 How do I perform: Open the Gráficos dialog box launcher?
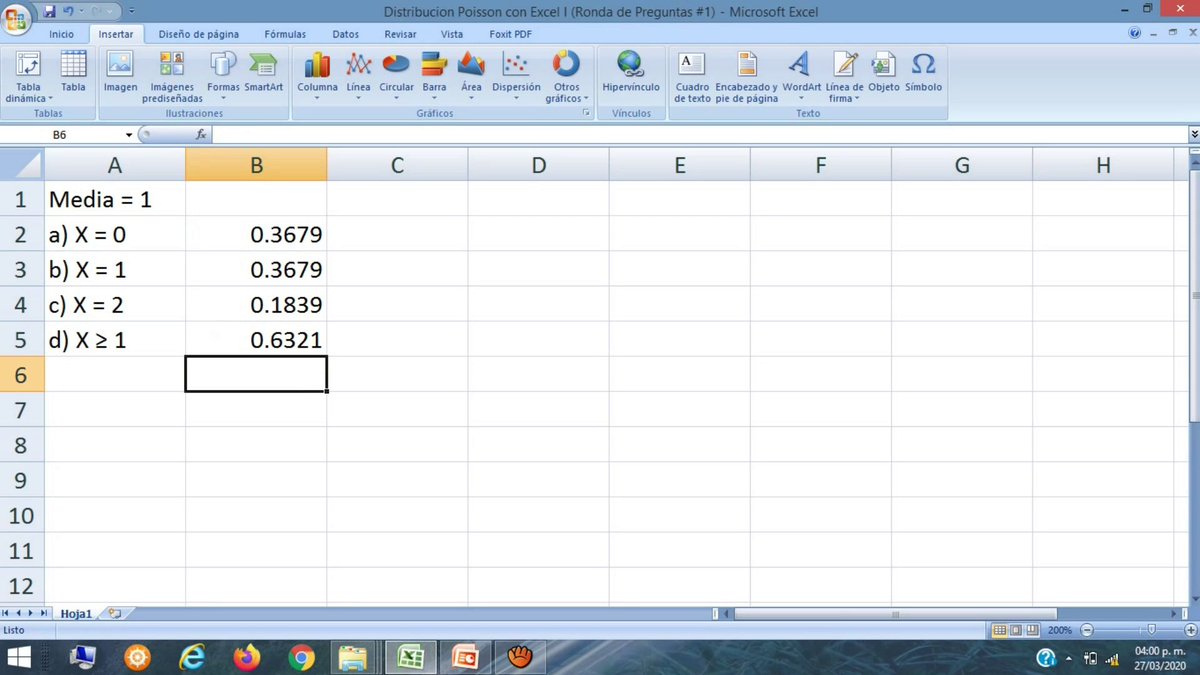click(586, 113)
